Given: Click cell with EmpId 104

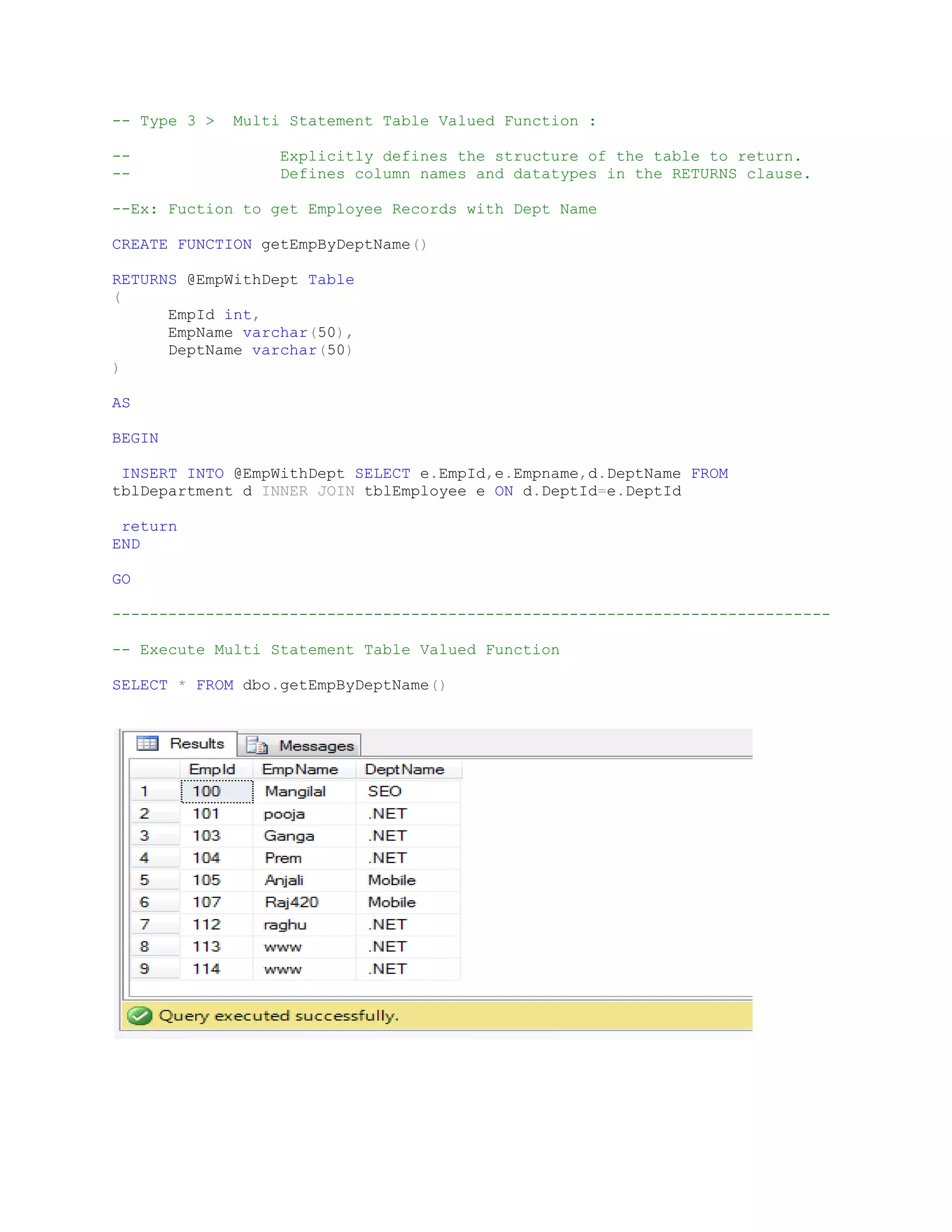Looking at the screenshot, I should 217,858.
